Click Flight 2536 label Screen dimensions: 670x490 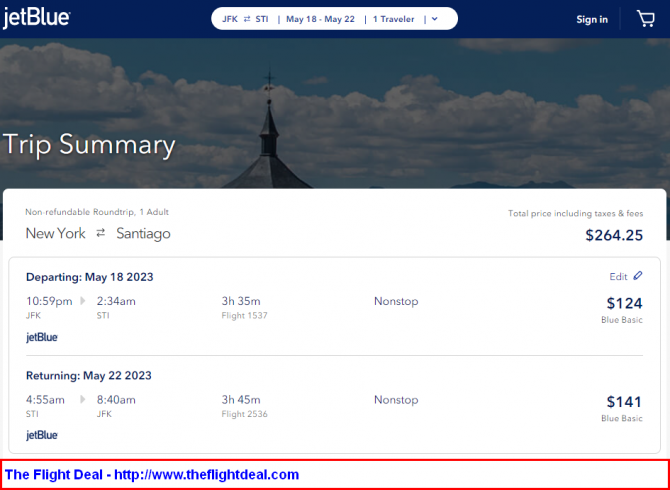pos(244,414)
